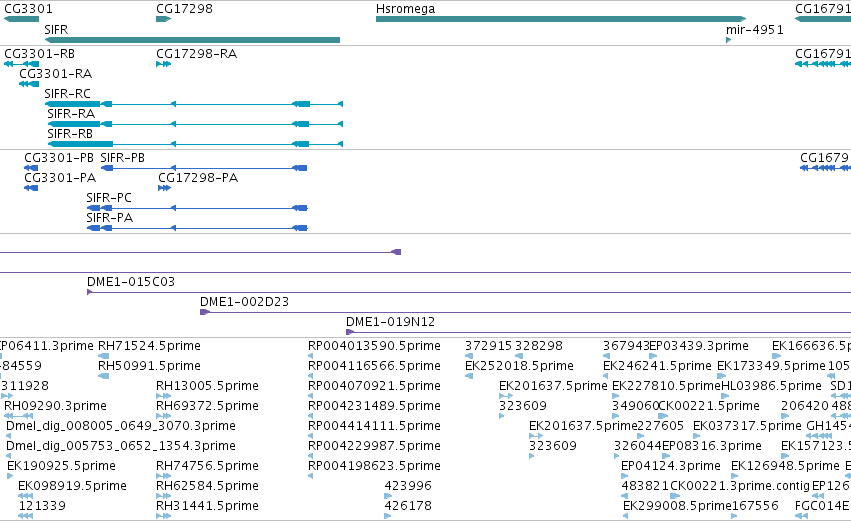
Task: Select the 167556 feature label
Action: tap(755, 506)
